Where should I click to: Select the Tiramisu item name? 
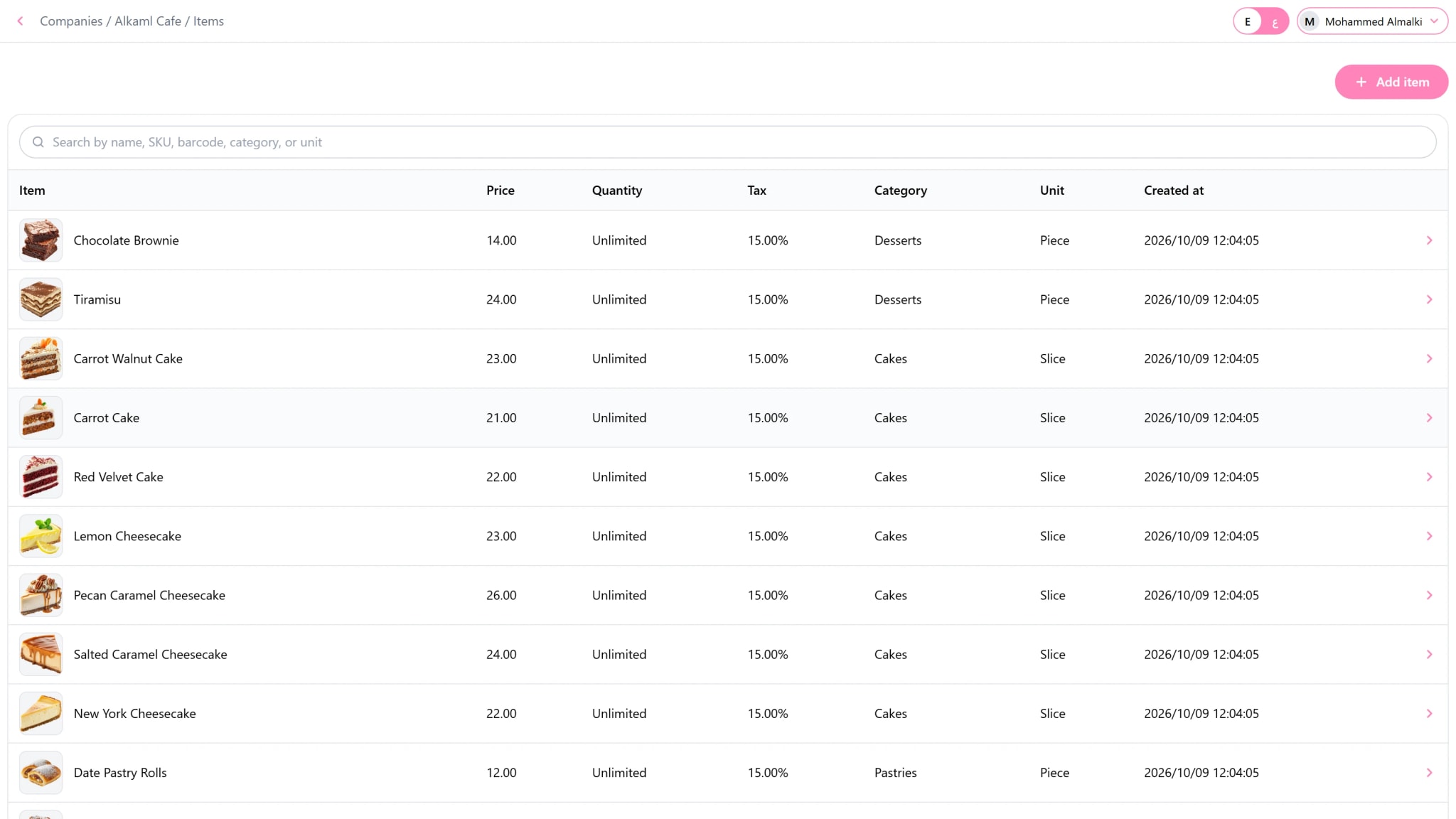tap(97, 299)
